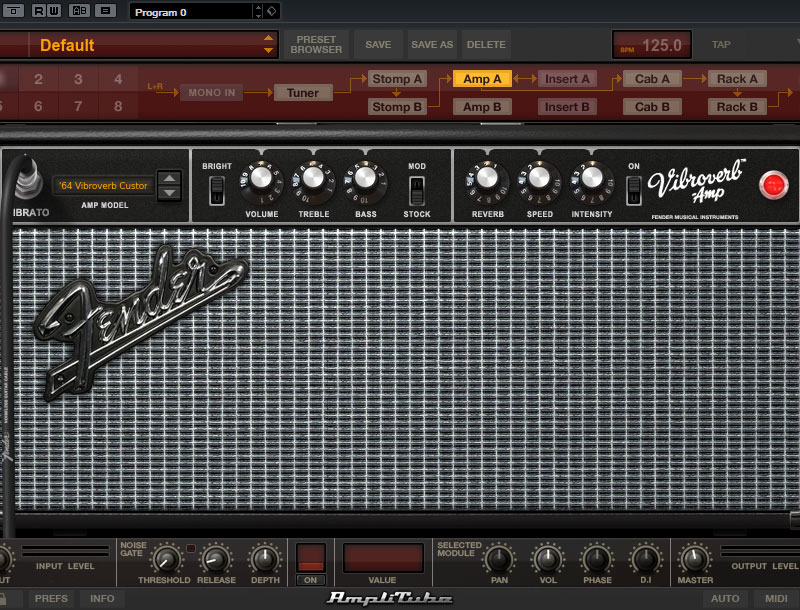Click the Program 0 name field
800x610 pixels.
(191, 12)
